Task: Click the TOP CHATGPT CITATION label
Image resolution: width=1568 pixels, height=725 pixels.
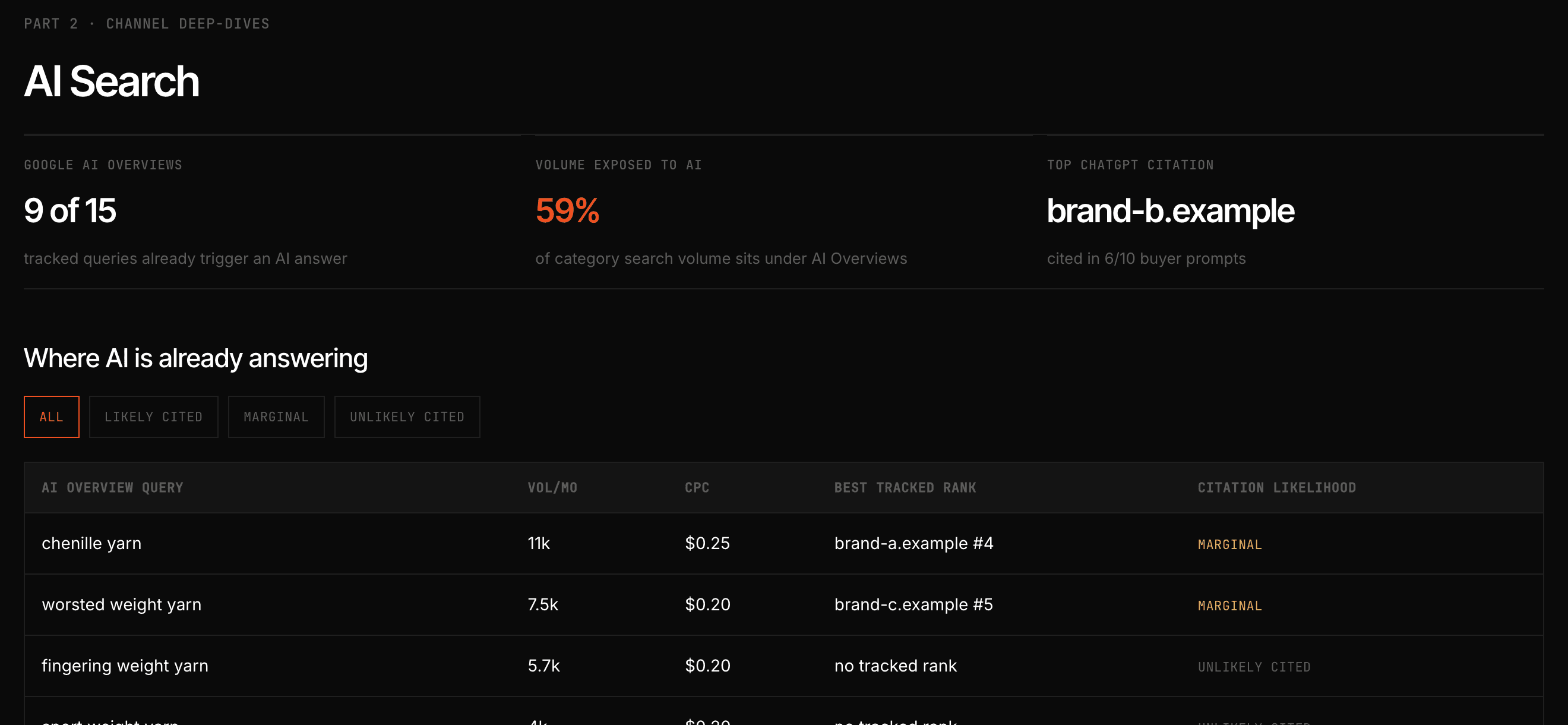Action: pyautogui.click(x=1130, y=165)
